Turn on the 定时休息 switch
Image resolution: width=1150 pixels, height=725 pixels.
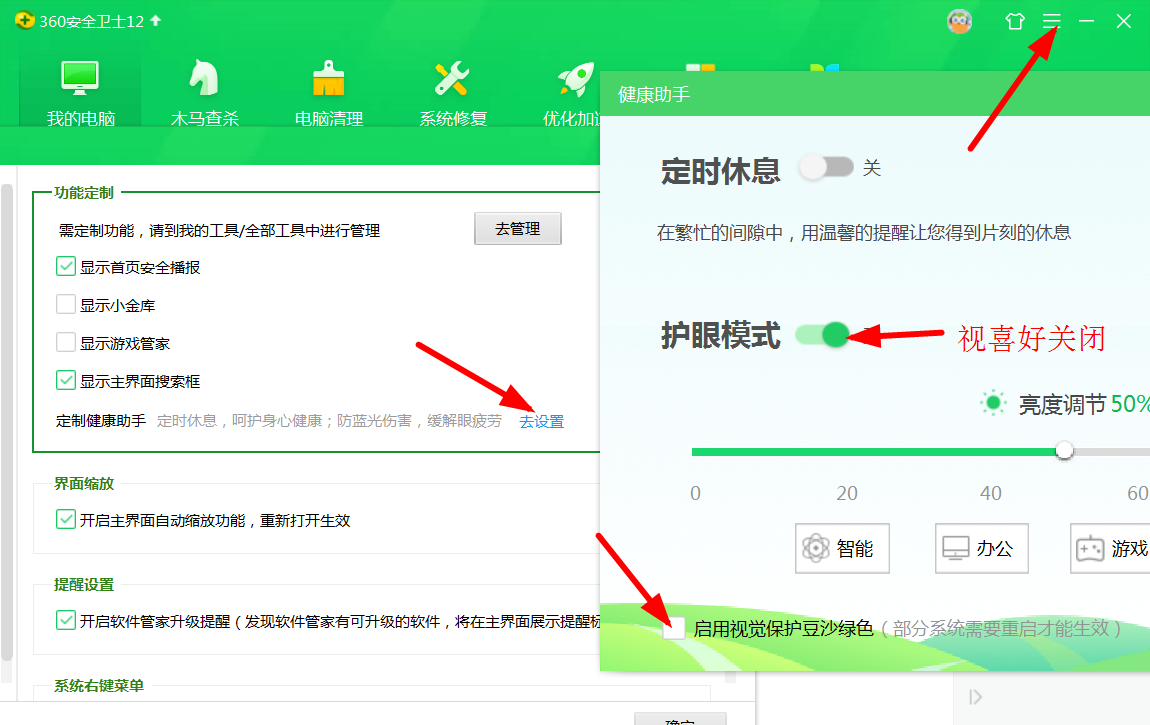tap(826, 167)
